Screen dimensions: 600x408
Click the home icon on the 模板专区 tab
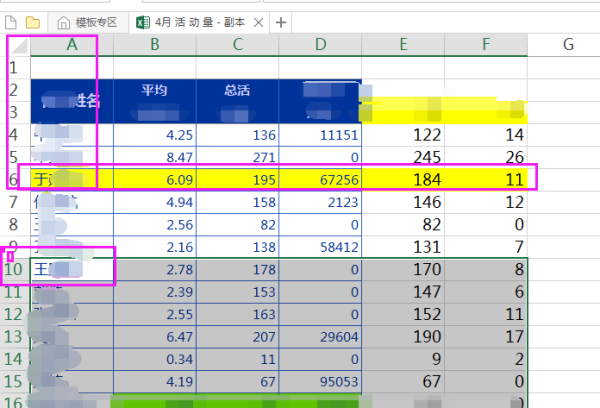65,21
